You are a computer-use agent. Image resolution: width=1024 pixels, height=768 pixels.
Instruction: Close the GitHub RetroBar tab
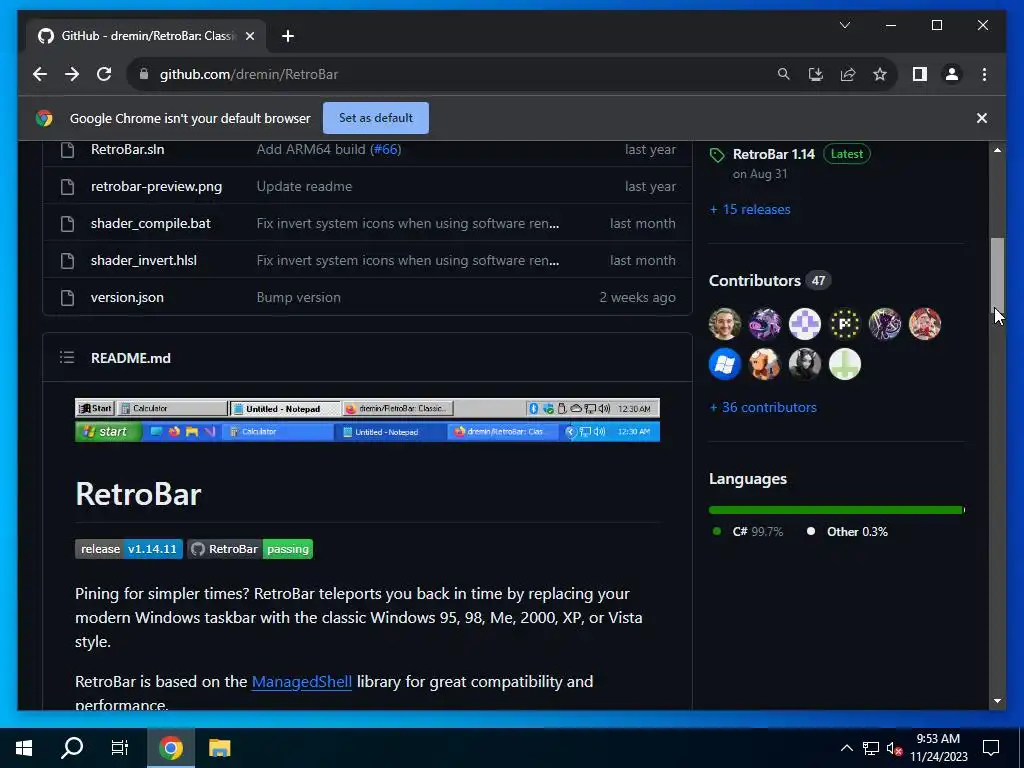click(x=249, y=36)
